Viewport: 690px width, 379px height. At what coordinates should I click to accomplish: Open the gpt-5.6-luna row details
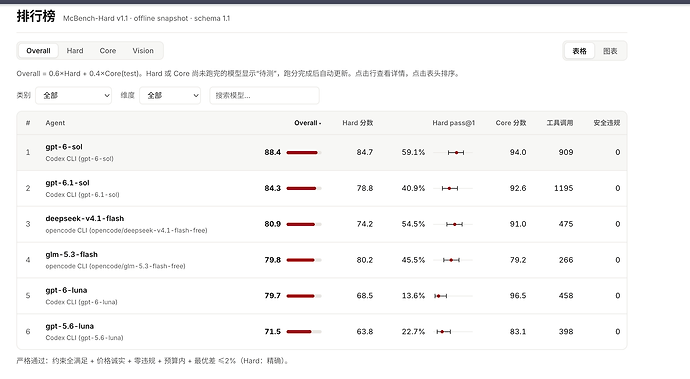[x=322, y=331]
